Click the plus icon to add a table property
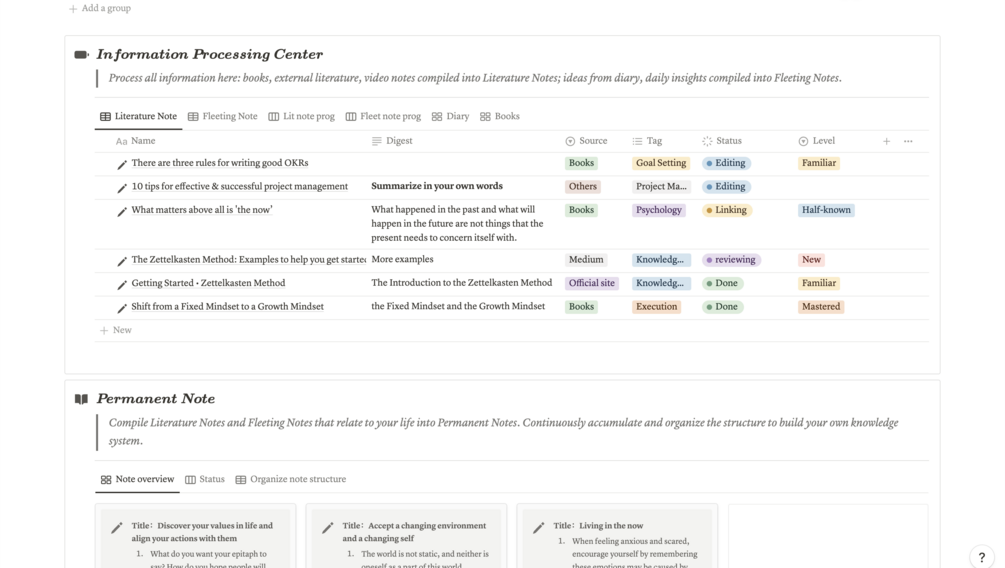The image size is (1005, 568). coord(886,141)
